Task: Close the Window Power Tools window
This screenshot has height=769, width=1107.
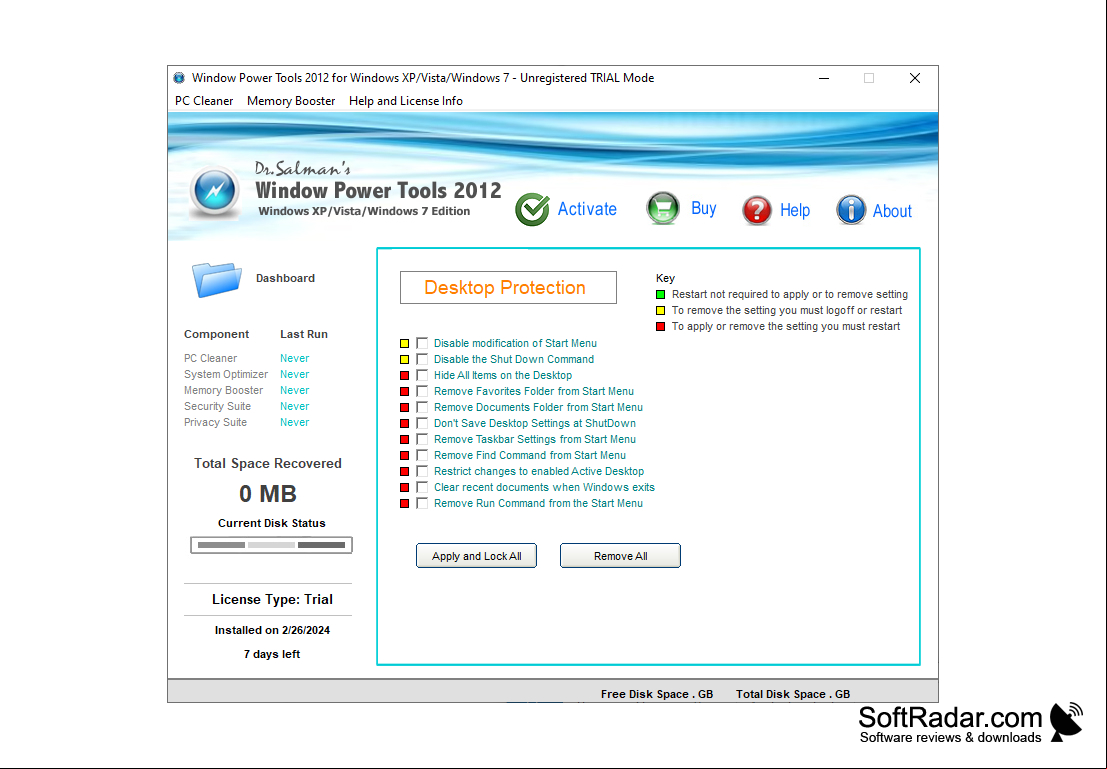Action: coord(915,78)
